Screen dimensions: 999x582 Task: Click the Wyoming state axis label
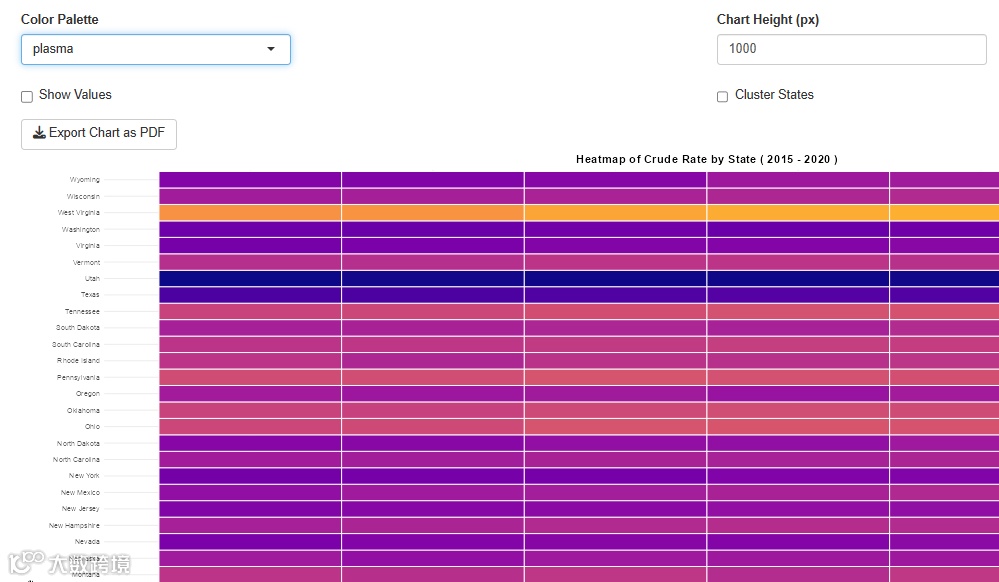coord(84,180)
